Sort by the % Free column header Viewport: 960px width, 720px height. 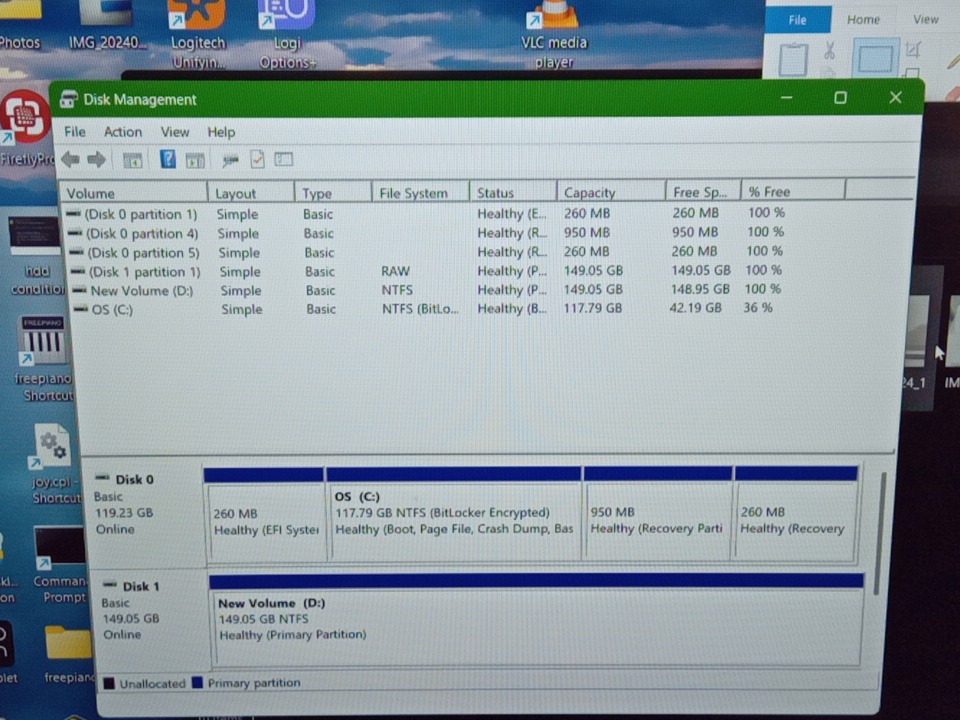[x=793, y=191]
